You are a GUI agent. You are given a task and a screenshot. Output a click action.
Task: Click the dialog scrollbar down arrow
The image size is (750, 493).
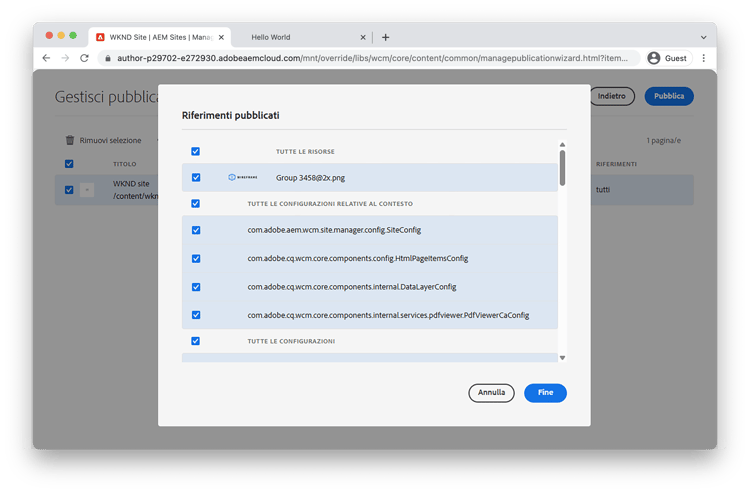pos(562,358)
